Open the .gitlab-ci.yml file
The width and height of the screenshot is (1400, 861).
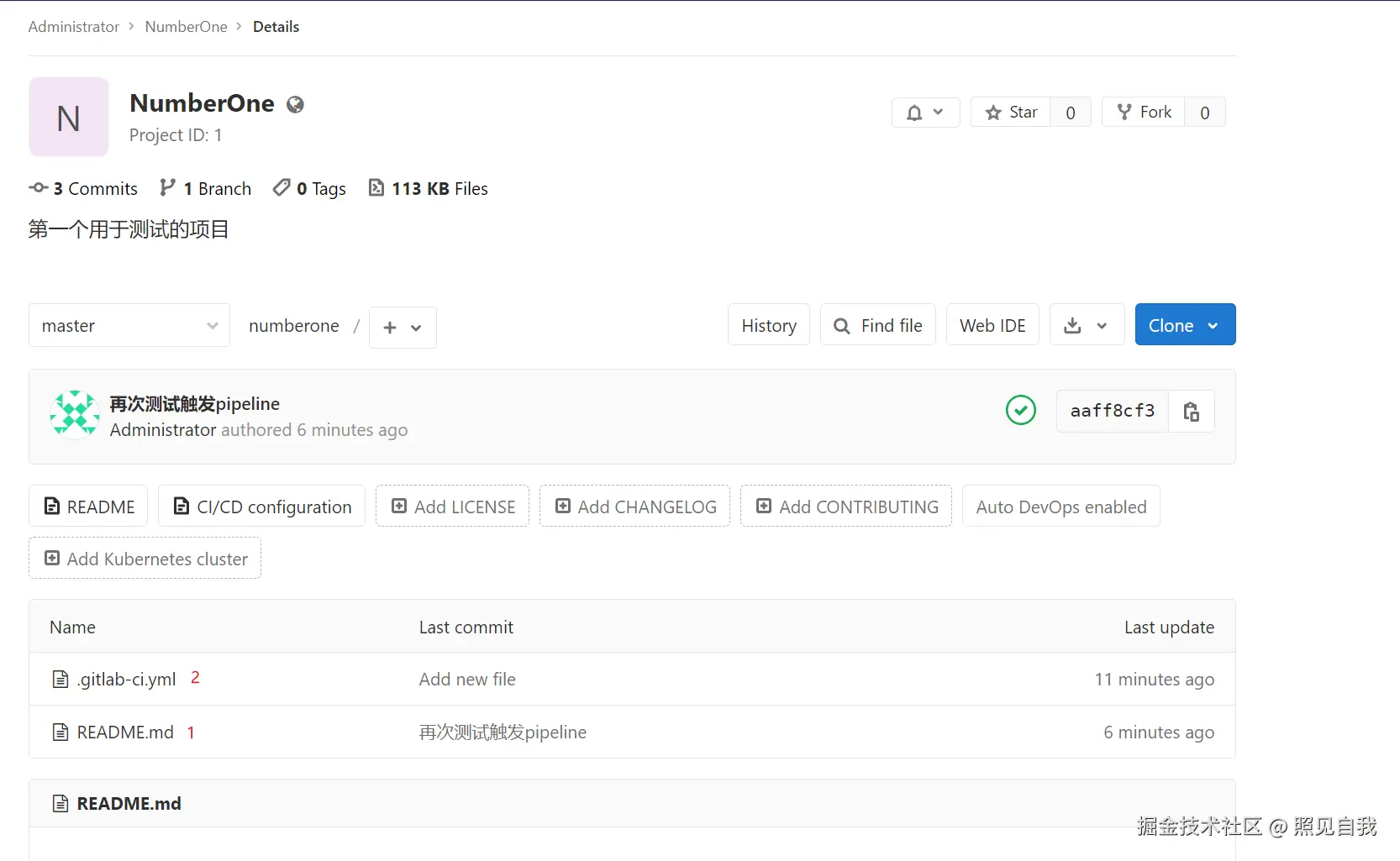pos(127,679)
